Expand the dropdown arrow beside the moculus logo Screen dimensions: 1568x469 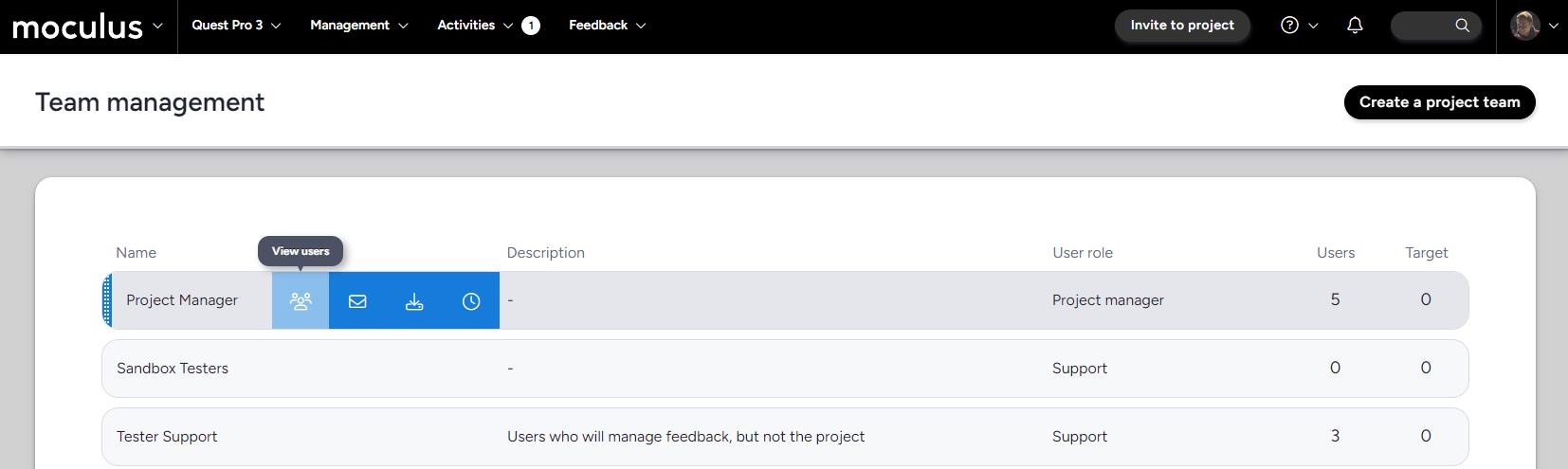click(157, 26)
